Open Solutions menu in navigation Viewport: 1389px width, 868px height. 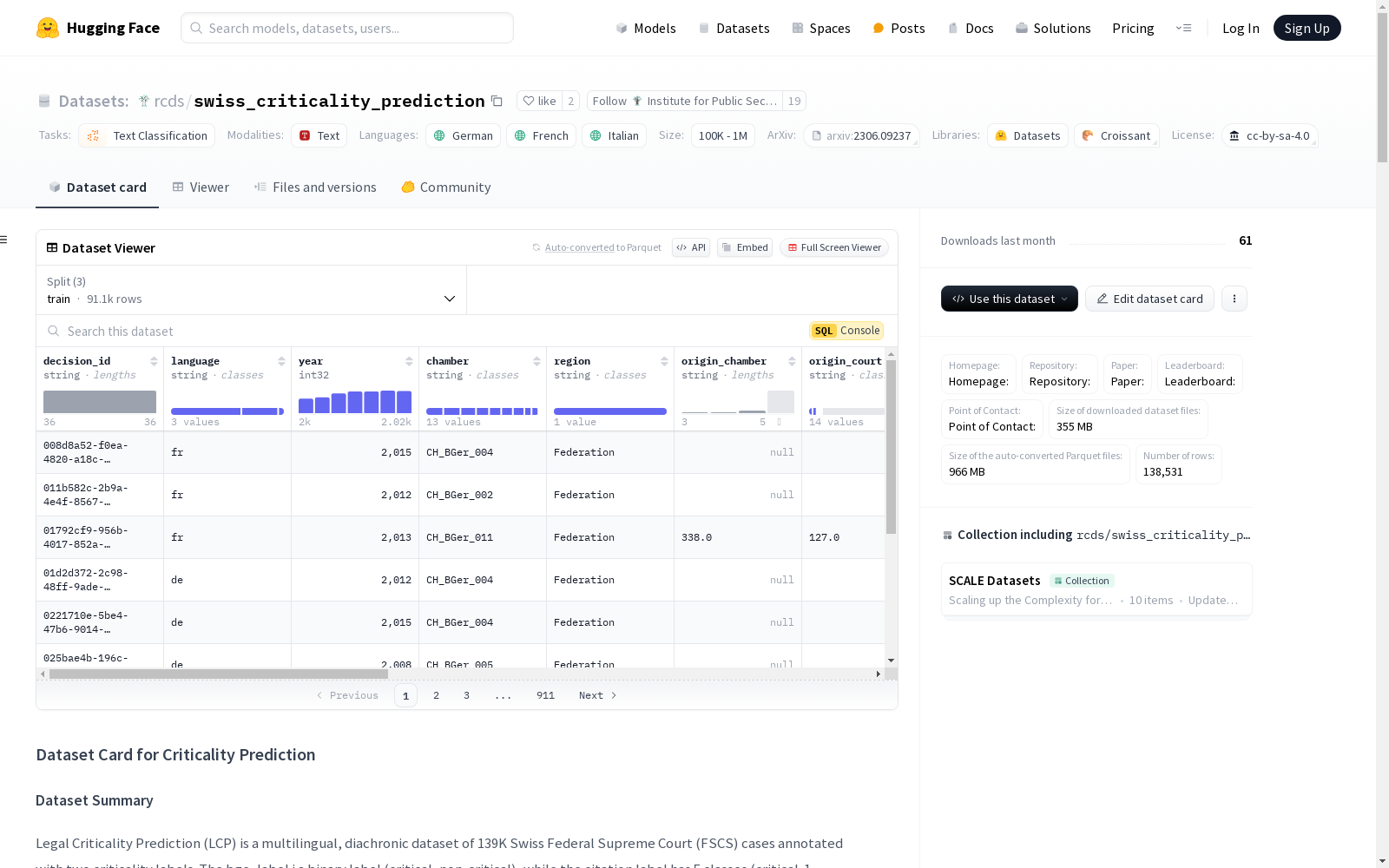[1053, 28]
